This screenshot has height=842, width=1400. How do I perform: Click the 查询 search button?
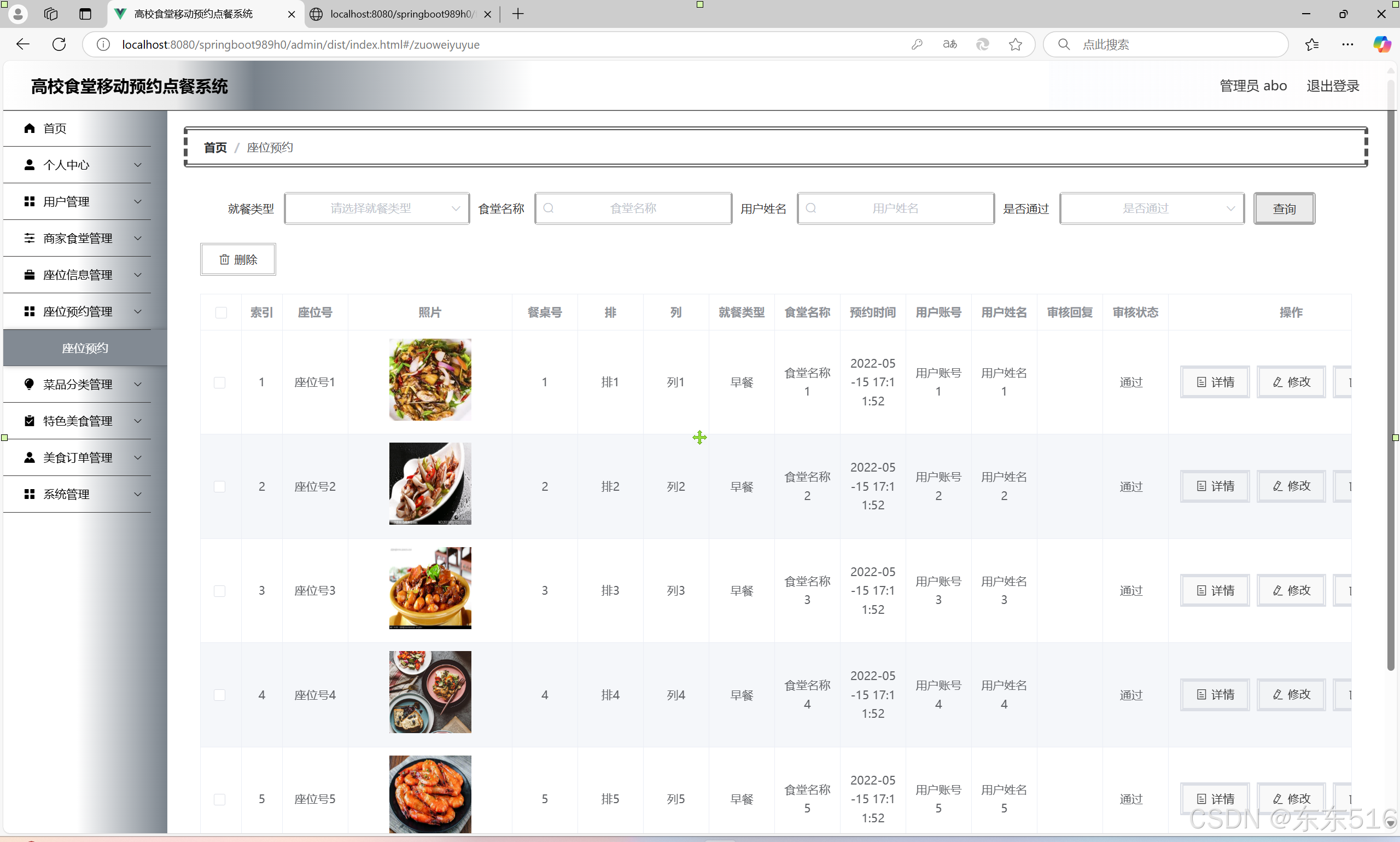tap(1284, 209)
